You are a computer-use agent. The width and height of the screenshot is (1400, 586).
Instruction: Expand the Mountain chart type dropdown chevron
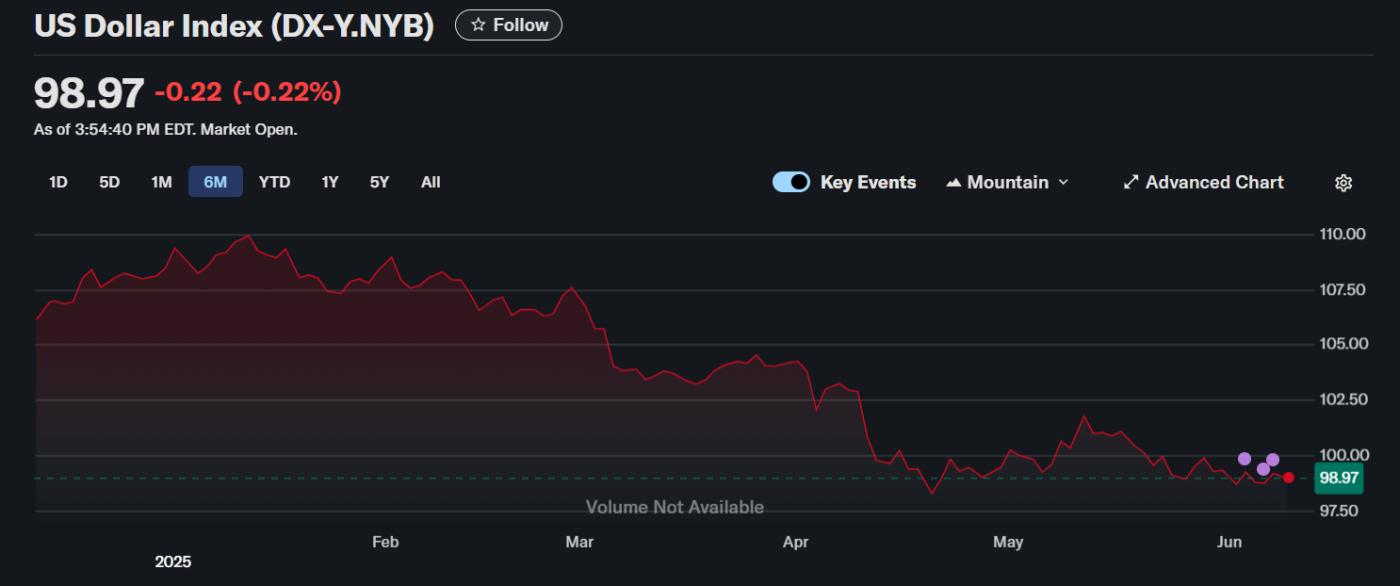click(1063, 182)
